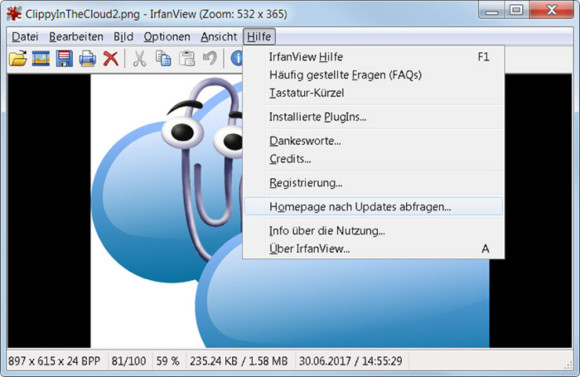Open the Bild menu
The height and width of the screenshot is (377, 580).
123,37
